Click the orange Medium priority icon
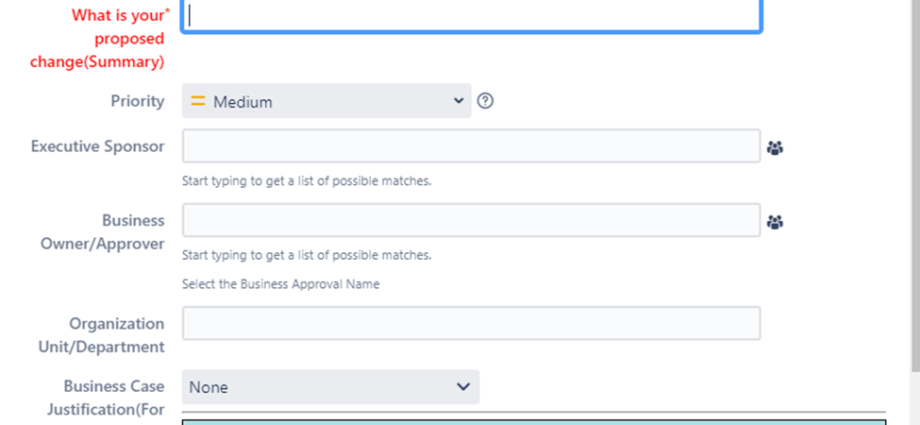 [x=198, y=101]
